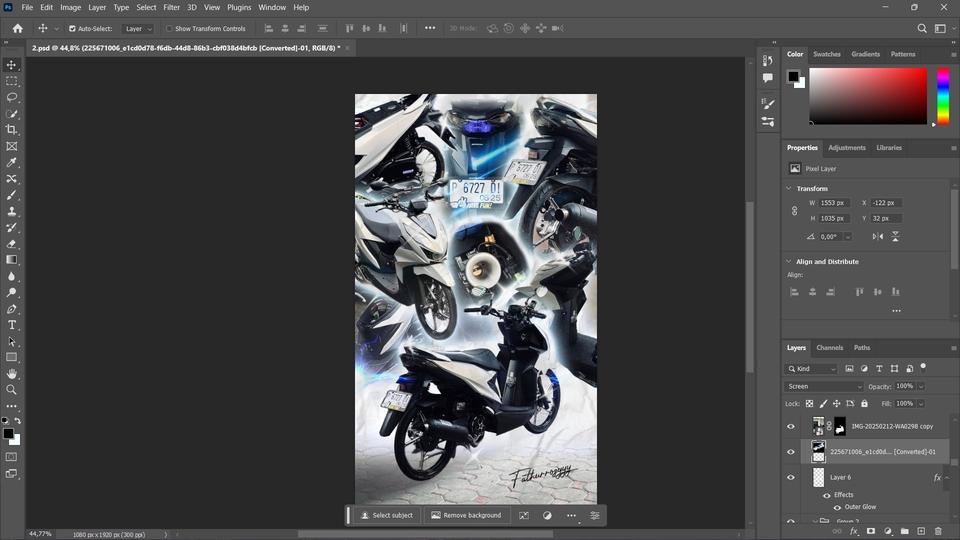Enable the Auto-Select checkbox
Screen dimensions: 960x540
[72, 29]
